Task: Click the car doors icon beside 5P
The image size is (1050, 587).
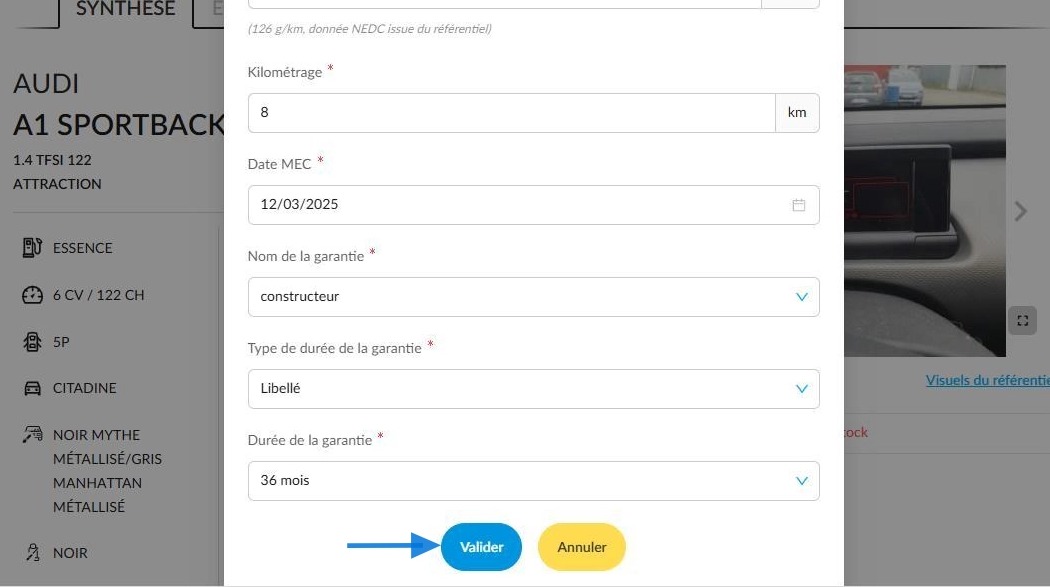Action: tap(32, 342)
